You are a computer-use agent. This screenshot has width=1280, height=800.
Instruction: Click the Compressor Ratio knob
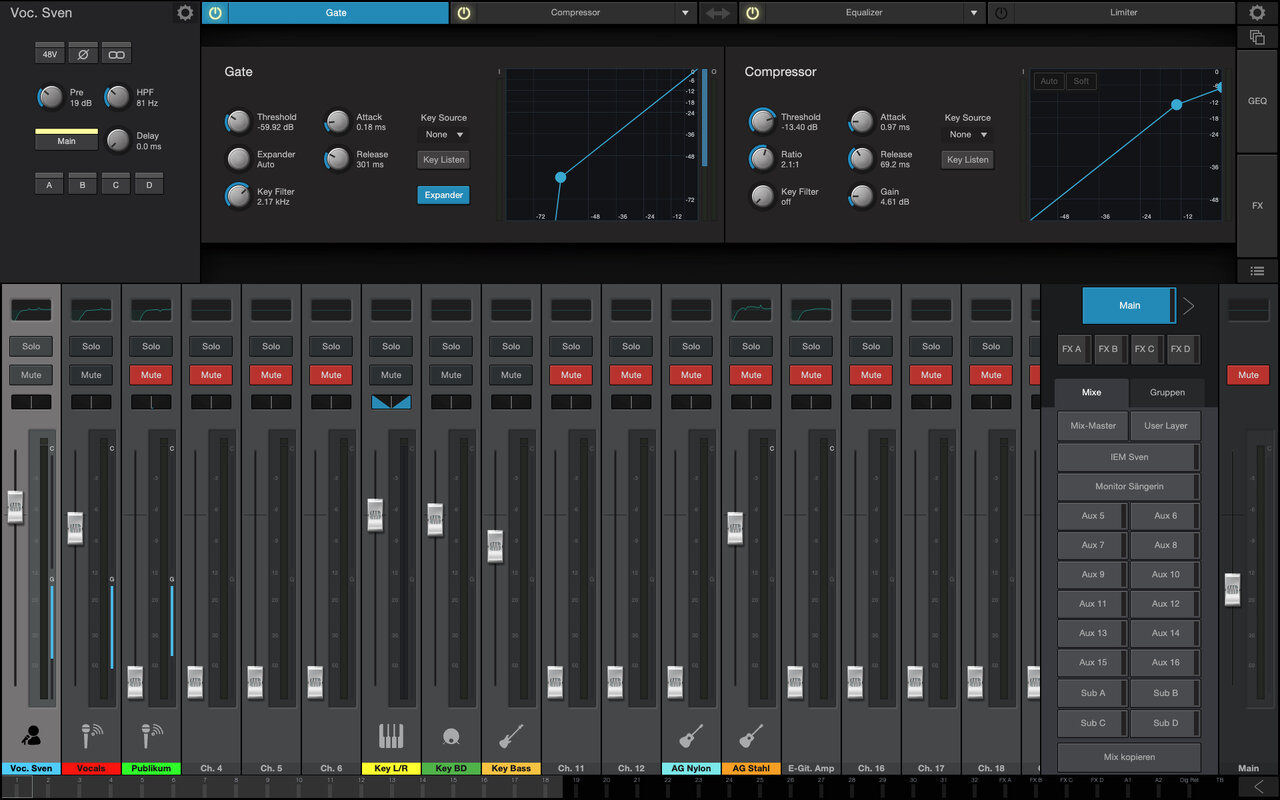click(762, 159)
